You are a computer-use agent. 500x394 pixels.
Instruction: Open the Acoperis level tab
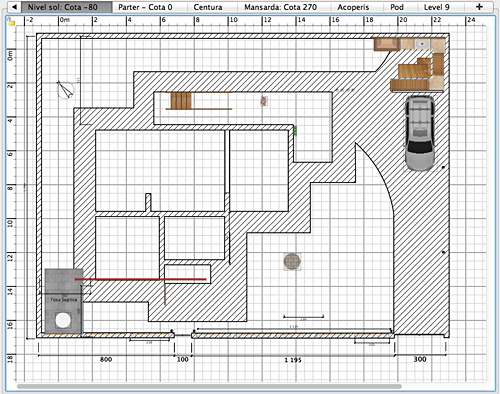353,7
